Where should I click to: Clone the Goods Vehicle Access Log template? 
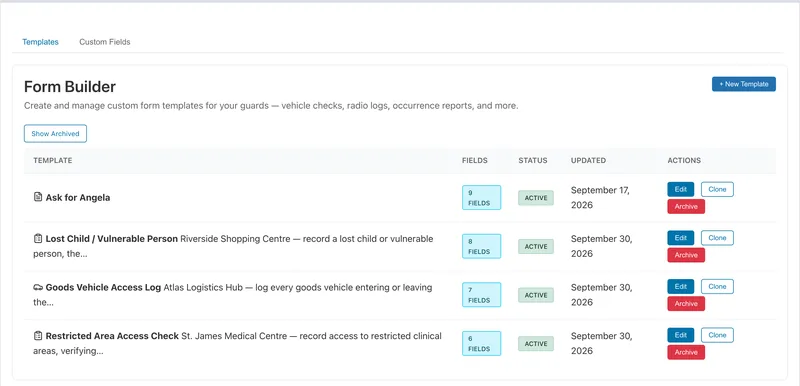(717, 287)
